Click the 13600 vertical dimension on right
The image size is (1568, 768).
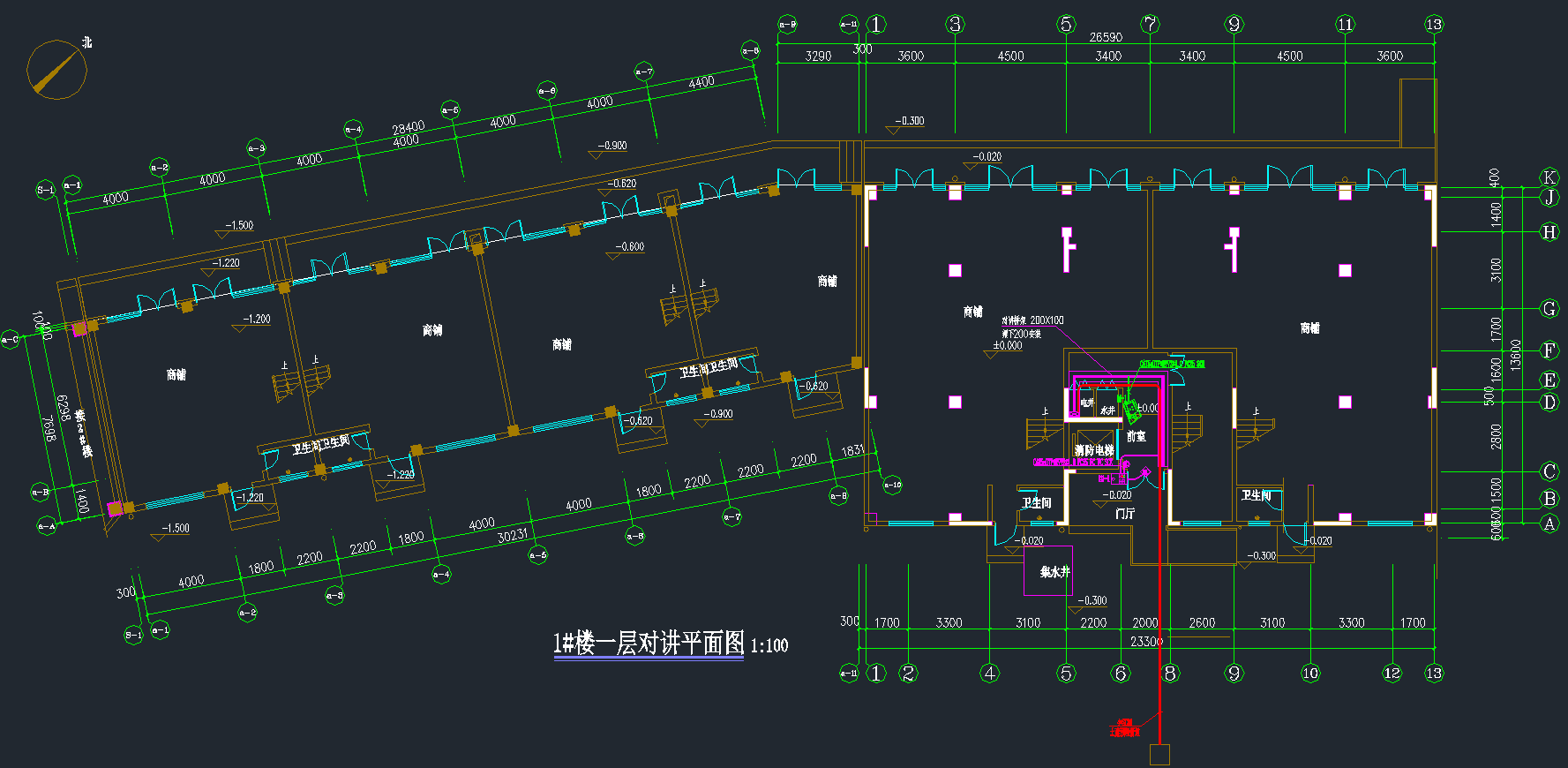click(1516, 355)
